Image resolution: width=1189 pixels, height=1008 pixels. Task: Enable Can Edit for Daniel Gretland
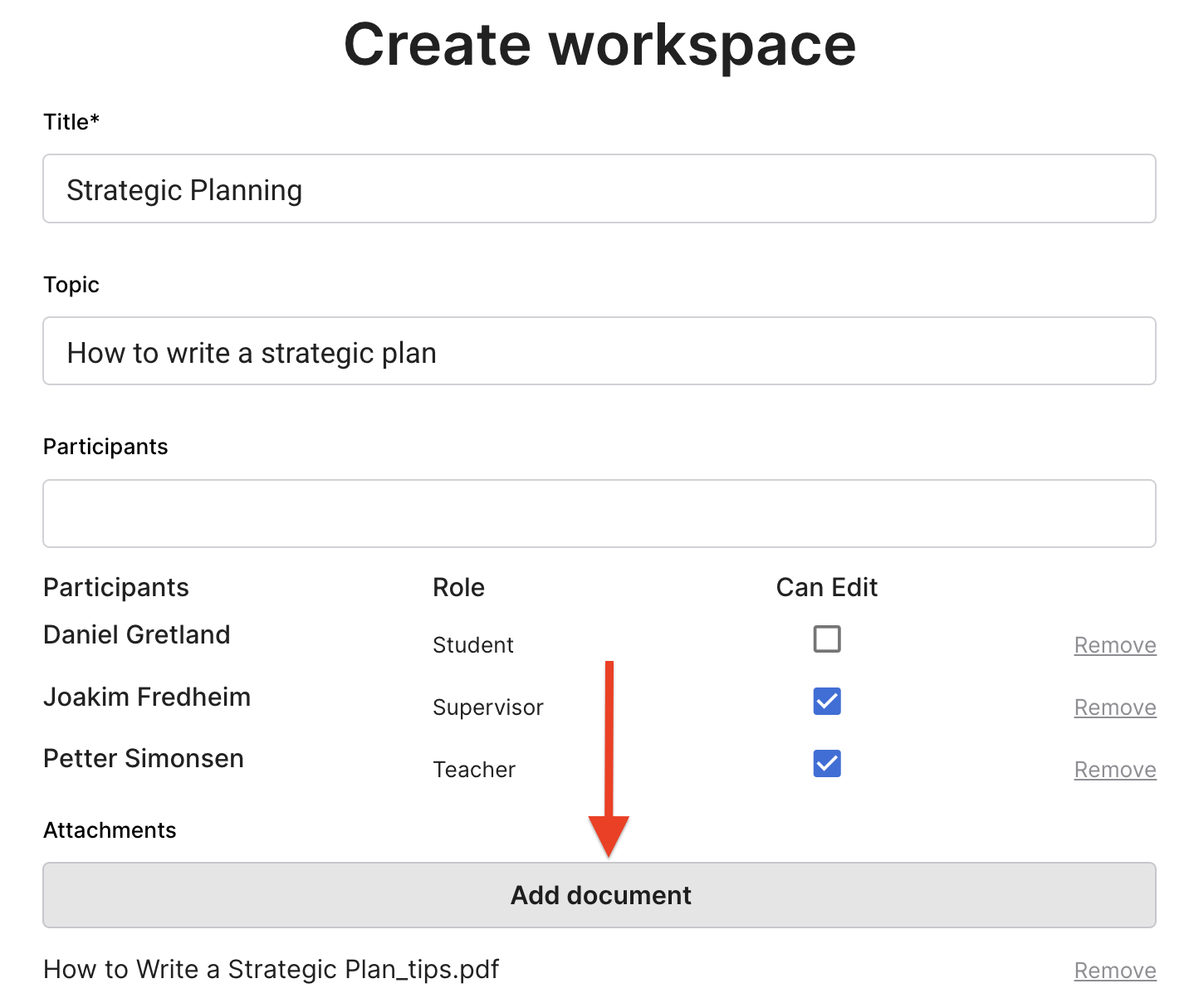(x=826, y=639)
